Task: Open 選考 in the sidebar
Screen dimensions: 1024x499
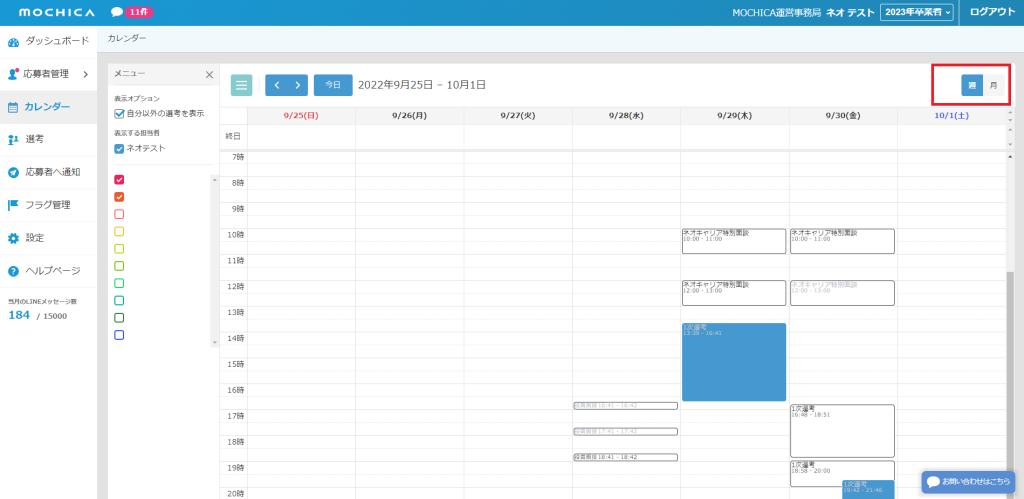Action: pyautogui.click(x=34, y=139)
